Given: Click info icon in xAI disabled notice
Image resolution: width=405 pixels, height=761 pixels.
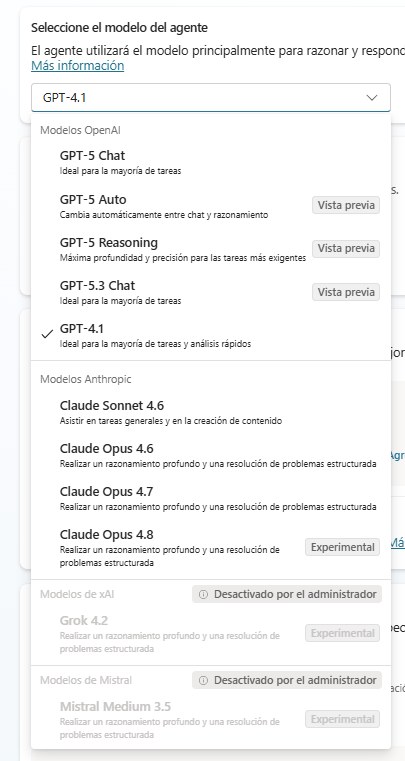Looking at the screenshot, I should click(203, 594).
